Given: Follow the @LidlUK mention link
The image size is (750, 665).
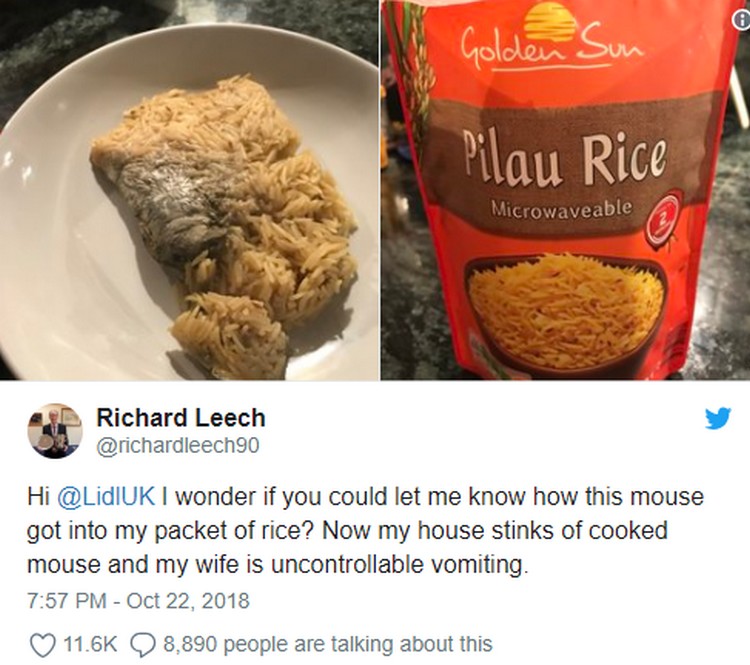Looking at the screenshot, I should pos(106,496).
